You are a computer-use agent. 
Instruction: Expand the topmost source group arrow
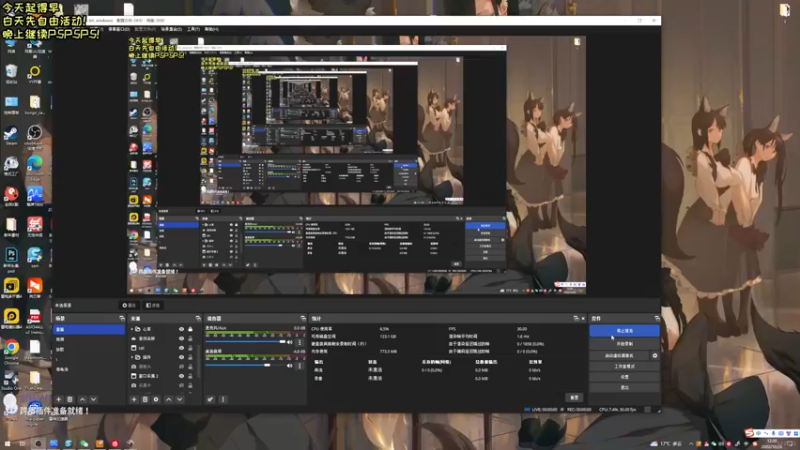[x=132, y=329]
